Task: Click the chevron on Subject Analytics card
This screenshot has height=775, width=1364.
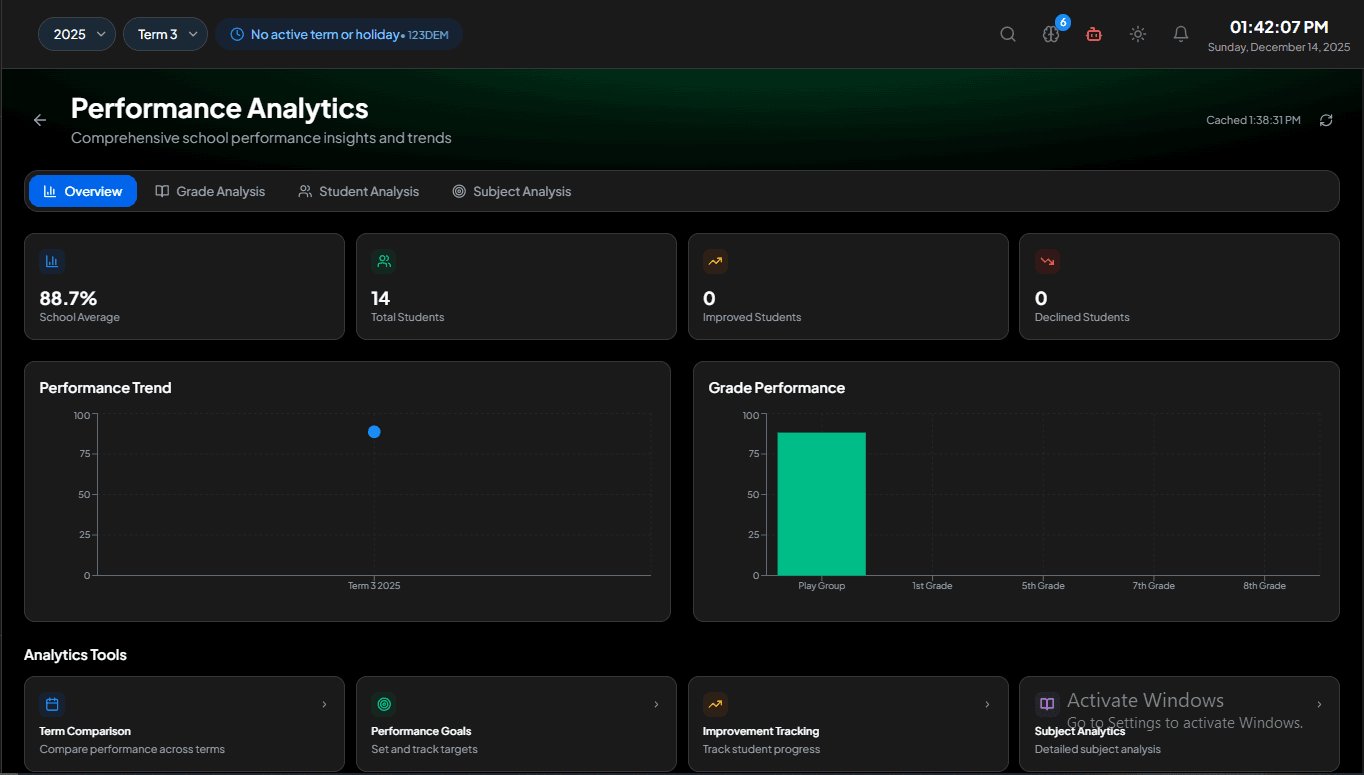Action: point(1319,703)
